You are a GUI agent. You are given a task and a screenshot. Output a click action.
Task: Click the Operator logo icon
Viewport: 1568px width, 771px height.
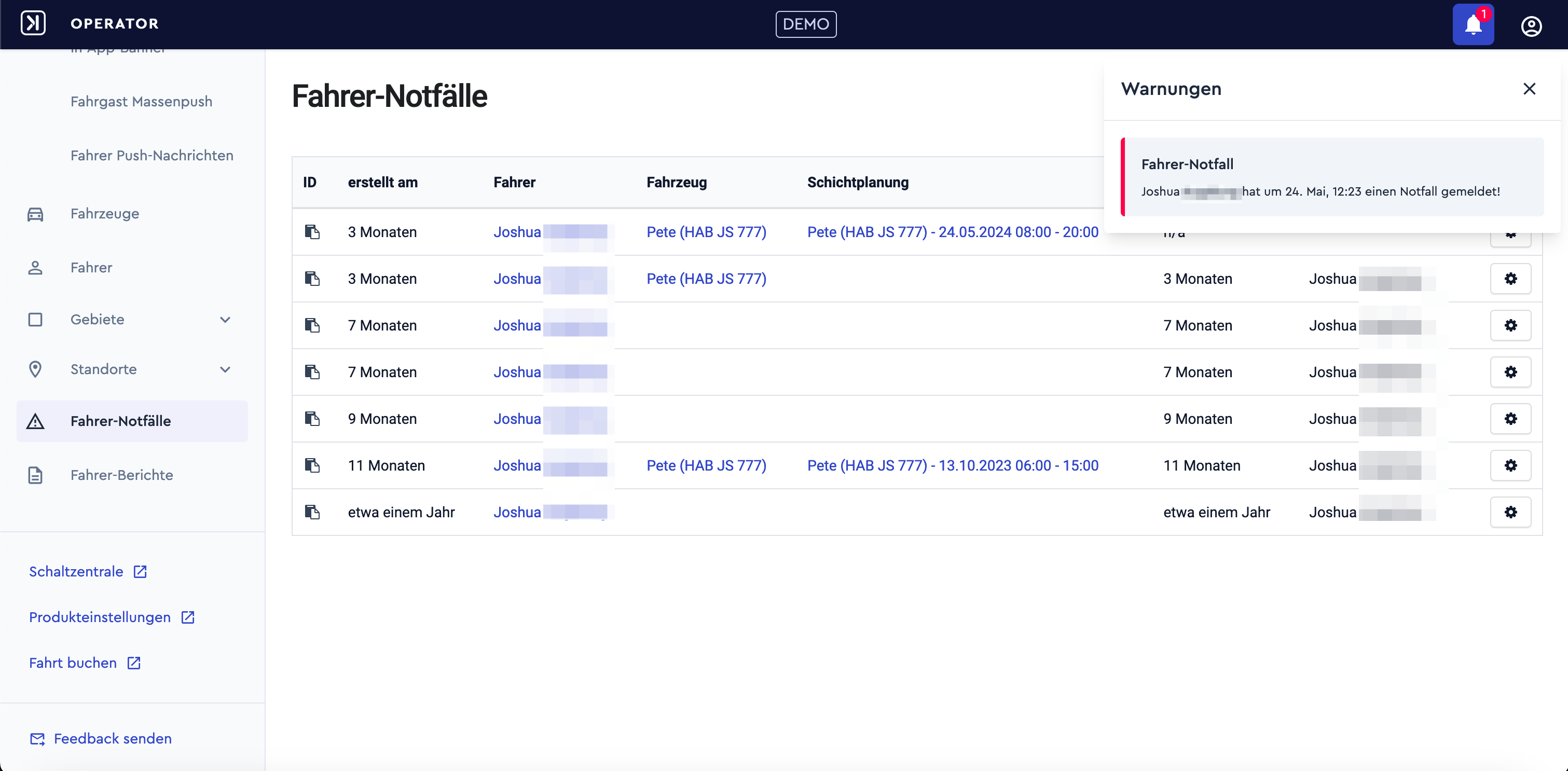33,23
